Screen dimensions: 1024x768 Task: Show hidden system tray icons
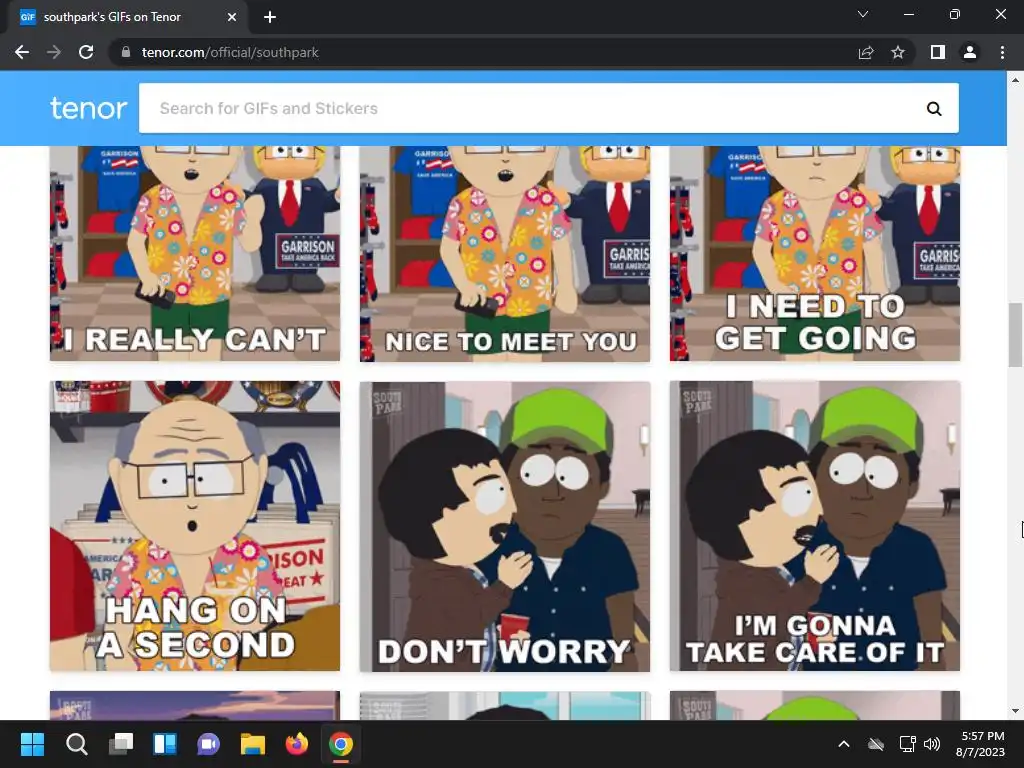click(x=844, y=744)
